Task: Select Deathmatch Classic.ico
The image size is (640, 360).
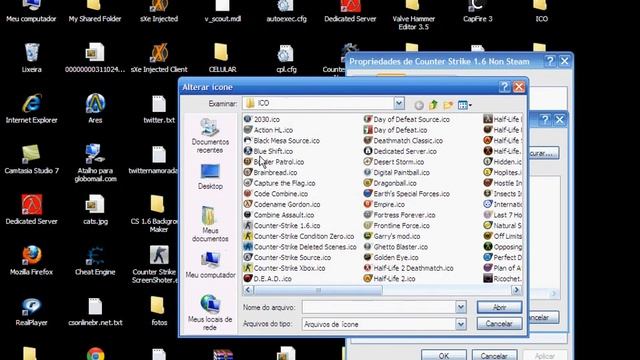Action: coord(403,140)
